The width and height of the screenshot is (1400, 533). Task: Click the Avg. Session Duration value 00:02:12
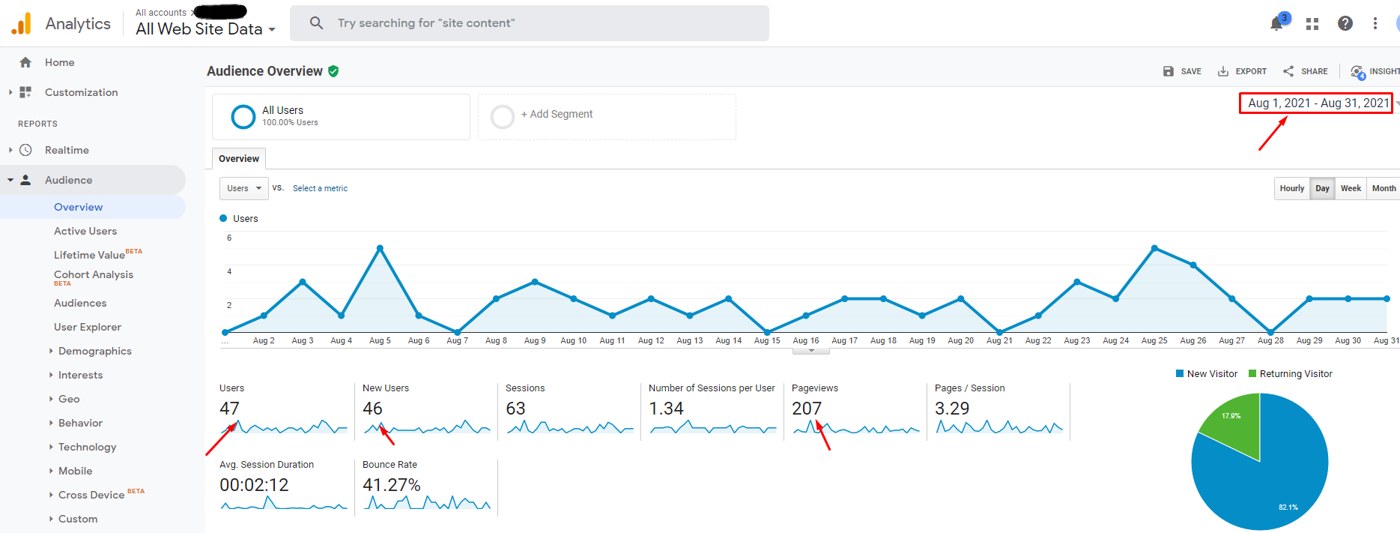point(255,485)
